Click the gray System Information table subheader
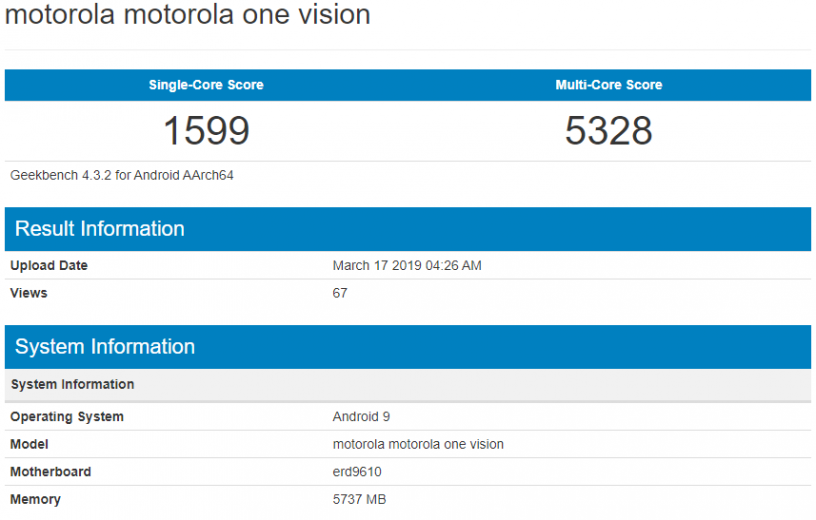The width and height of the screenshot is (816, 520). pos(72,384)
